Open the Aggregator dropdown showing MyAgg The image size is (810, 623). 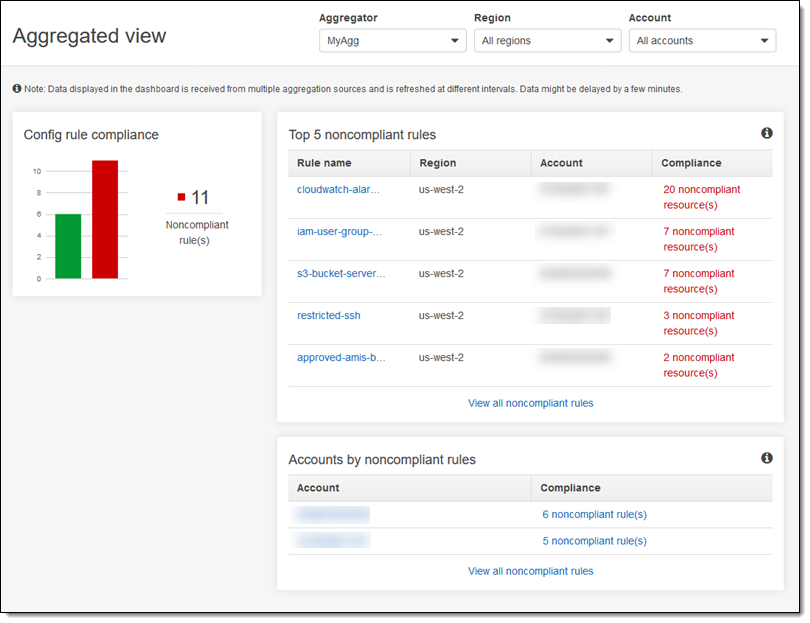pos(392,41)
